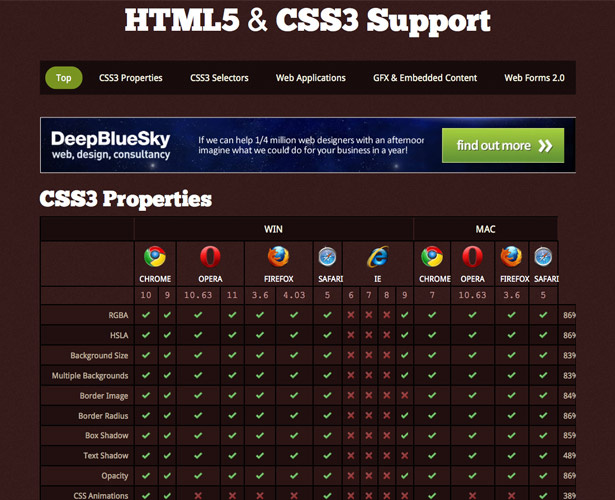
Task: Go to CSS3 Selectors tab
Action: pos(219,78)
